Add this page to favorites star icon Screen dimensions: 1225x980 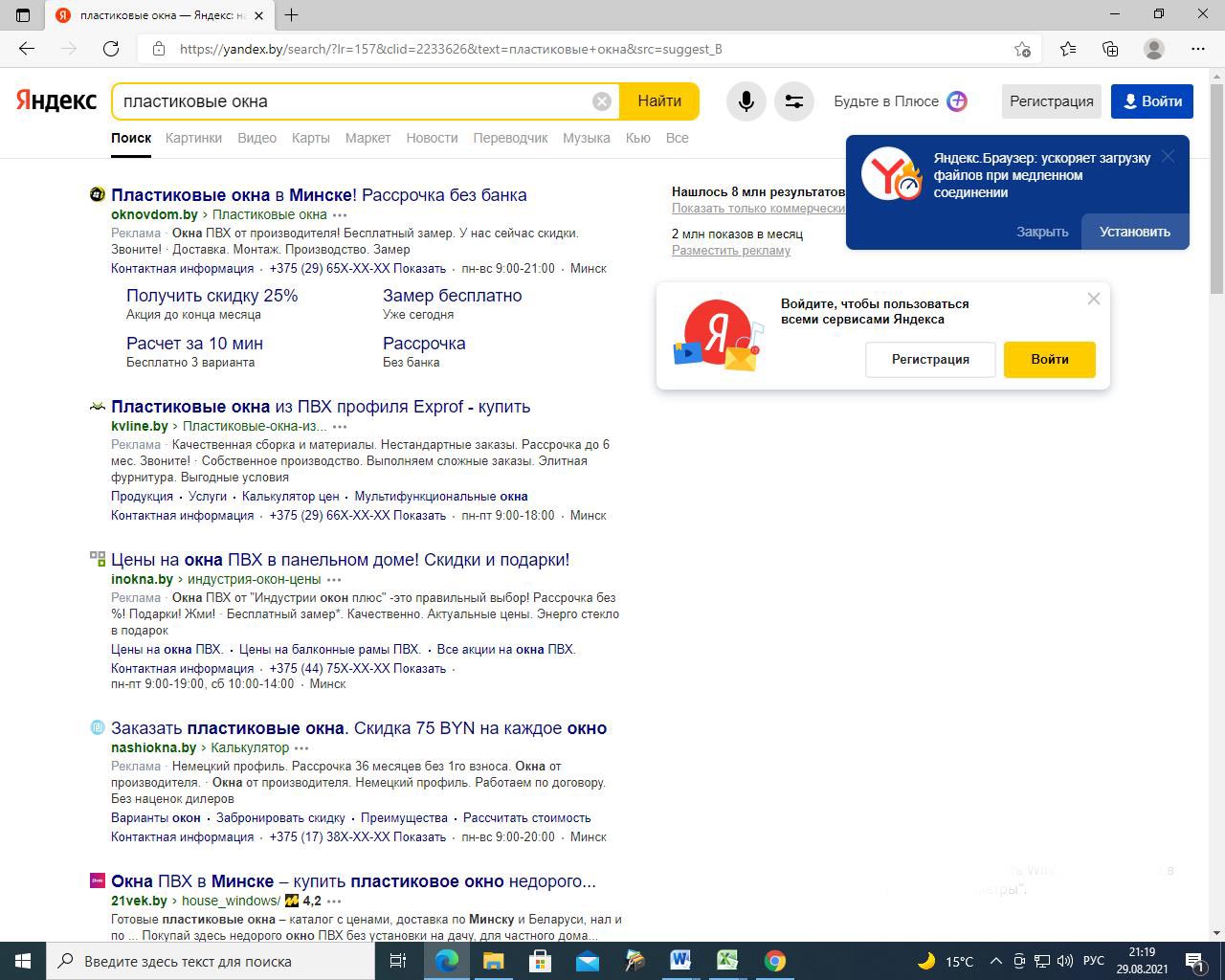point(1022,49)
